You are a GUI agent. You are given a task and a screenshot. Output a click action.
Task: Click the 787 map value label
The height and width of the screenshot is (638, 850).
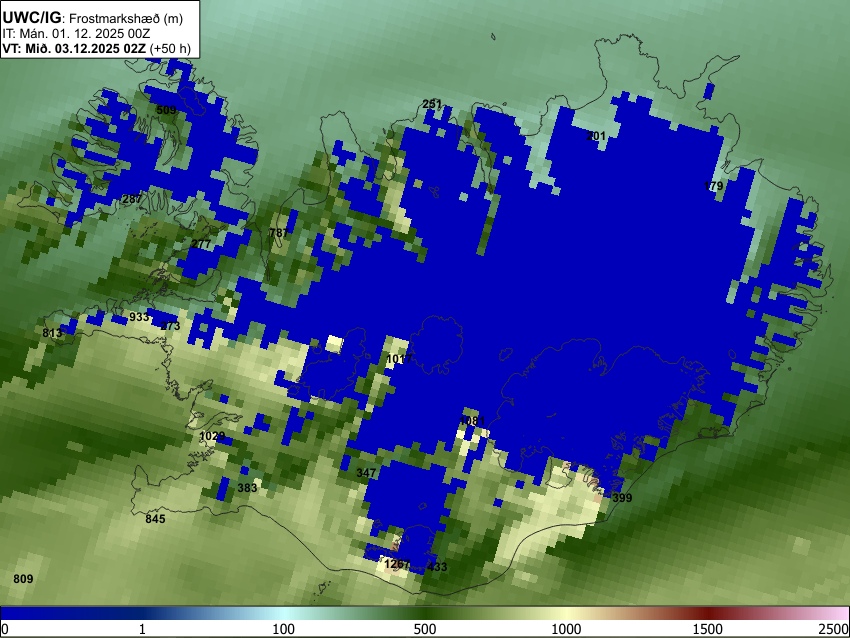[x=279, y=233]
